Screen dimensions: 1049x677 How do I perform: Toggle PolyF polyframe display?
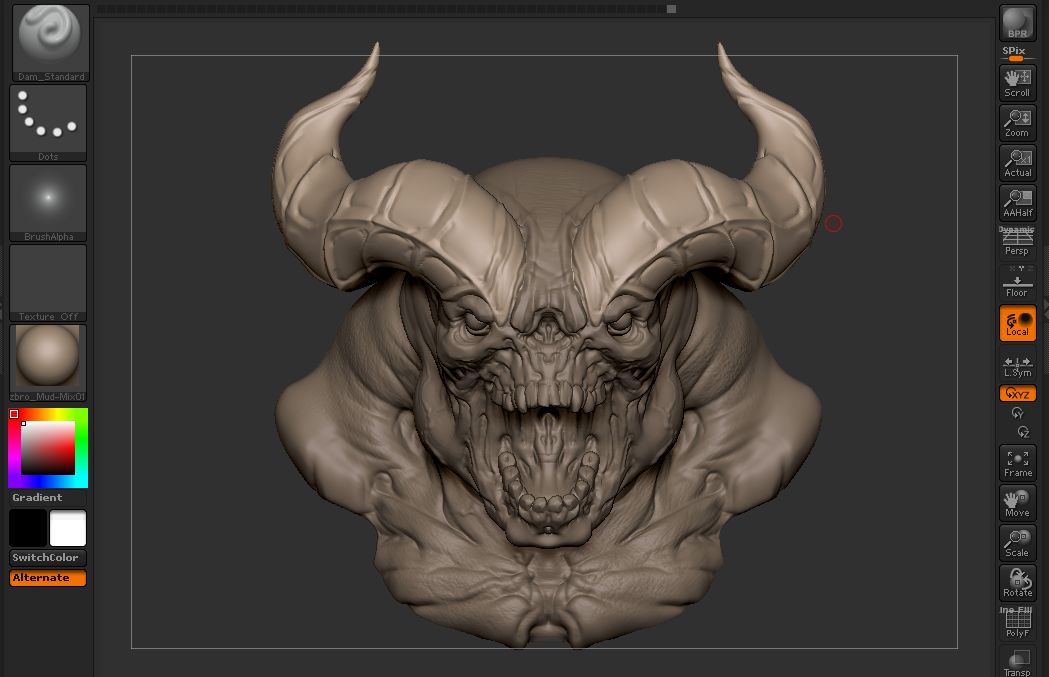click(1018, 623)
